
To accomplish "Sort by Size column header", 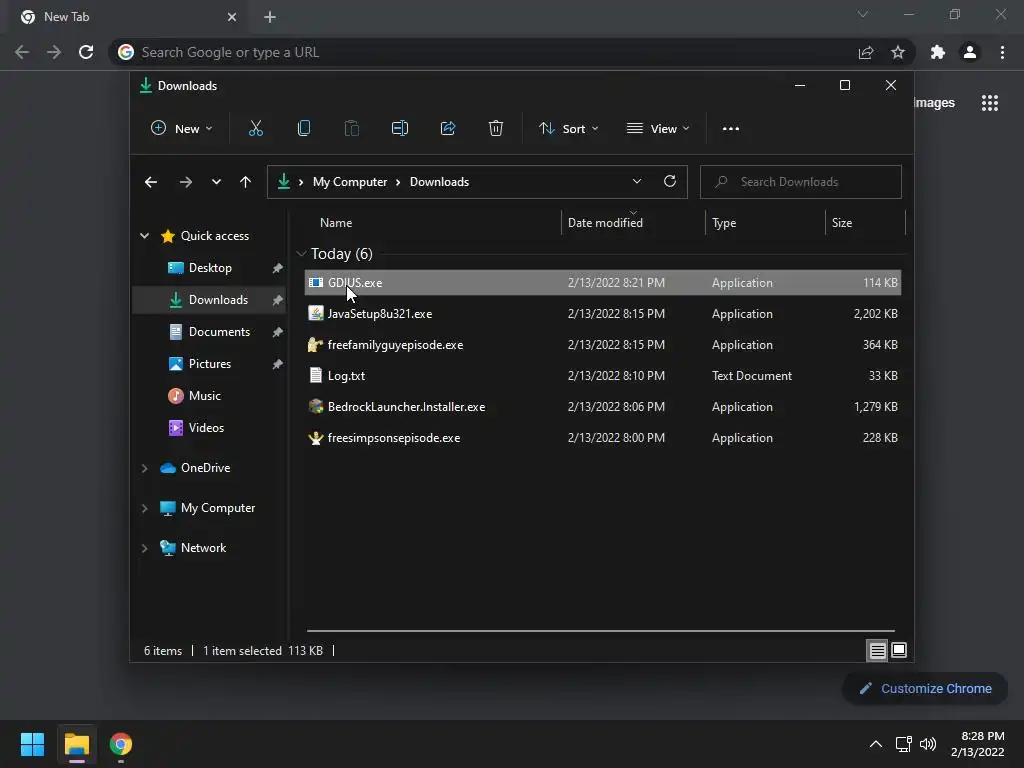I will pyautogui.click(x=842, y=223).
